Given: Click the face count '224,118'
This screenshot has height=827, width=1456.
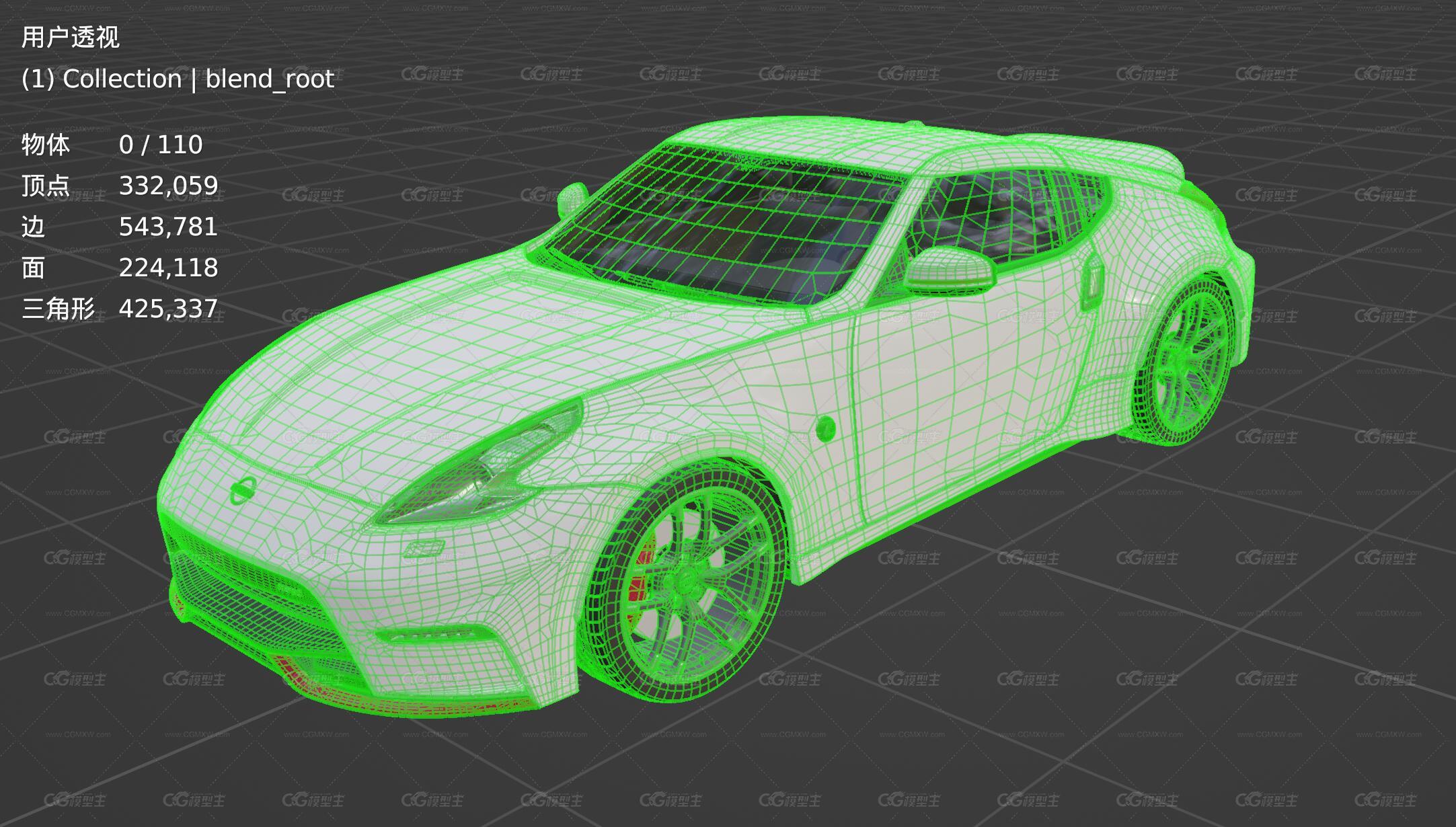Looking at the screenshot, I should (169, 268).
